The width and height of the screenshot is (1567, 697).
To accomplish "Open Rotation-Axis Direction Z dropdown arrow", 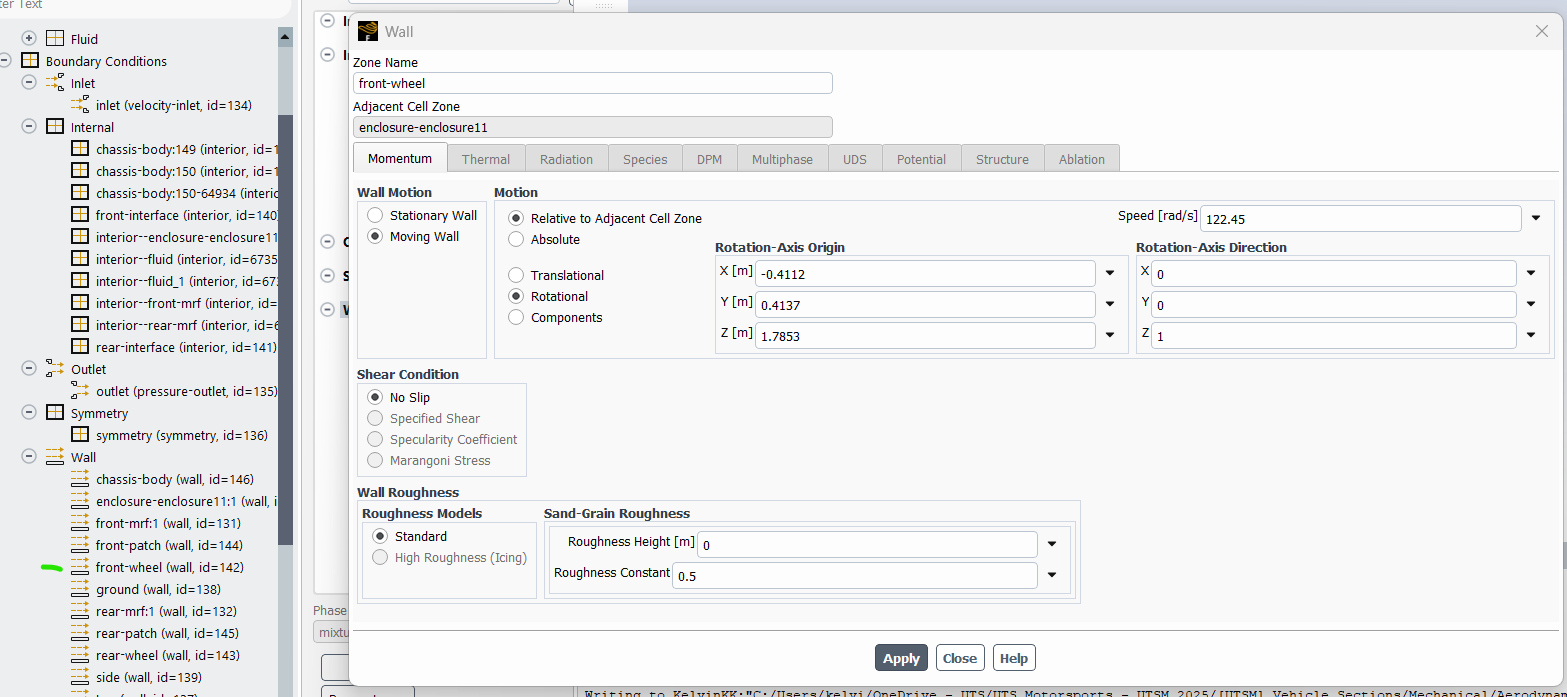I will click(x=1530, y=335).
